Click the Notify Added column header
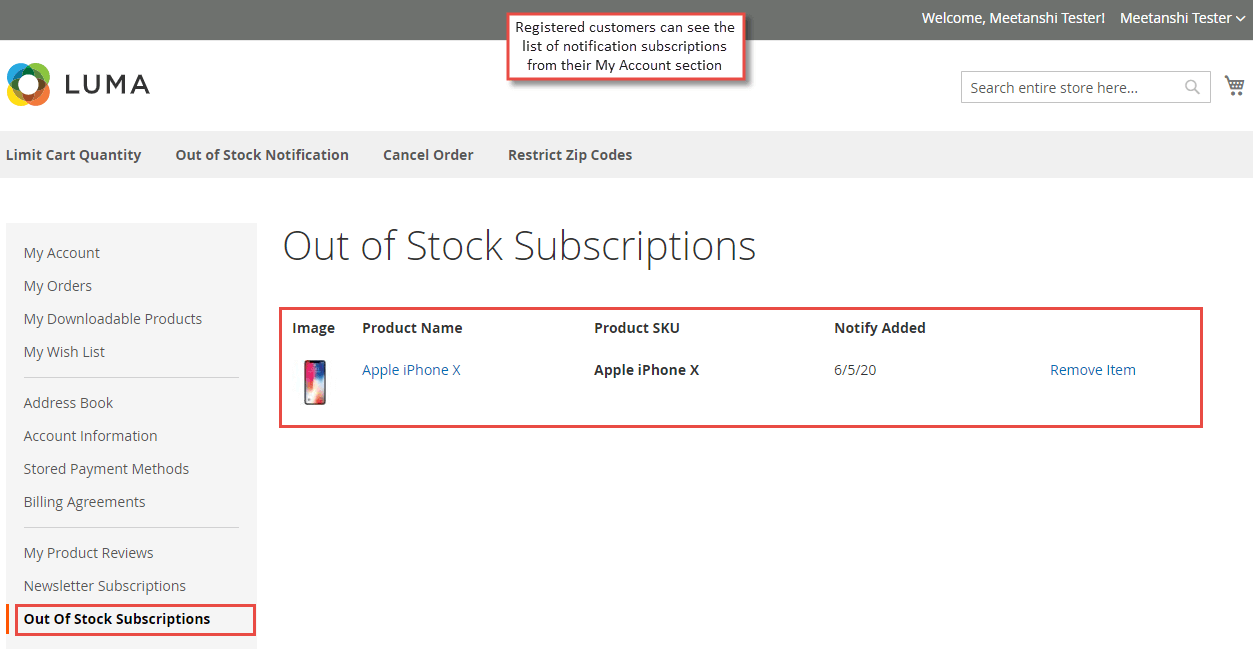The image size is (1253, 656). [x=880, y=328]
